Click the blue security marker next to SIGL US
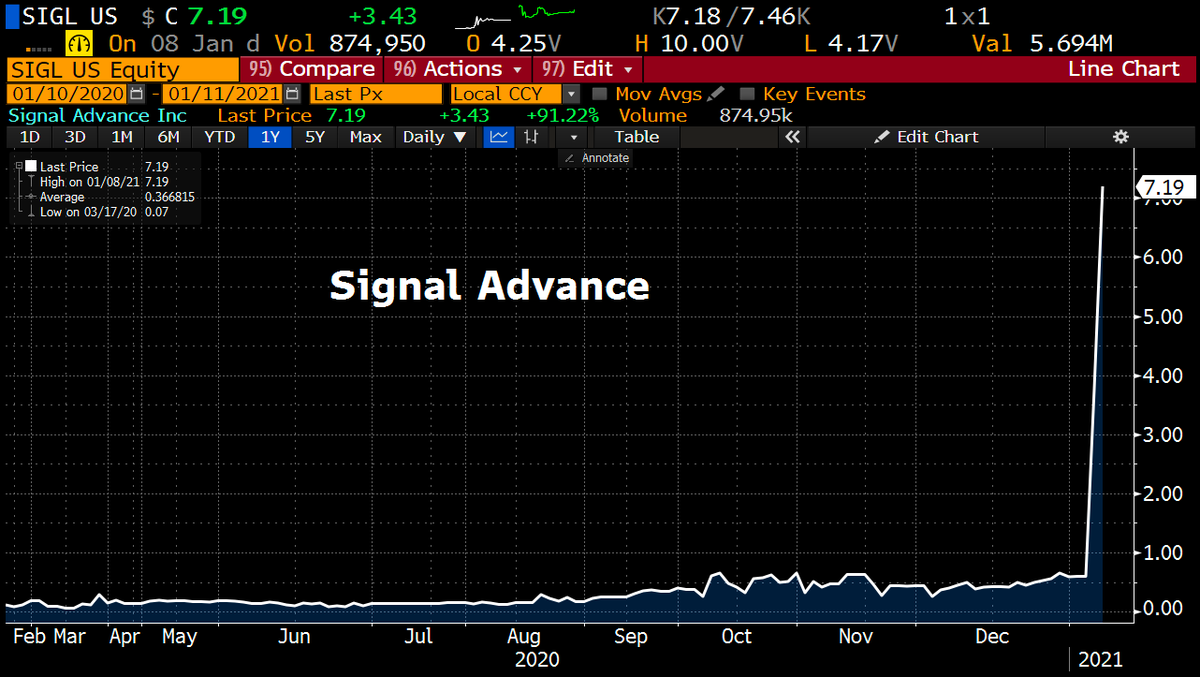The height and width of the screenshot is (677, 1200). pos(11,18)
